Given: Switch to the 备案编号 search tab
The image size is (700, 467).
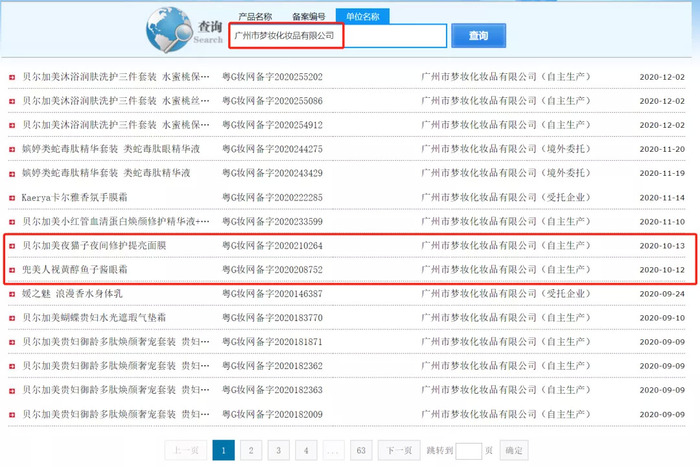Looking at the screenshot, I should click(x=308, y=17).
